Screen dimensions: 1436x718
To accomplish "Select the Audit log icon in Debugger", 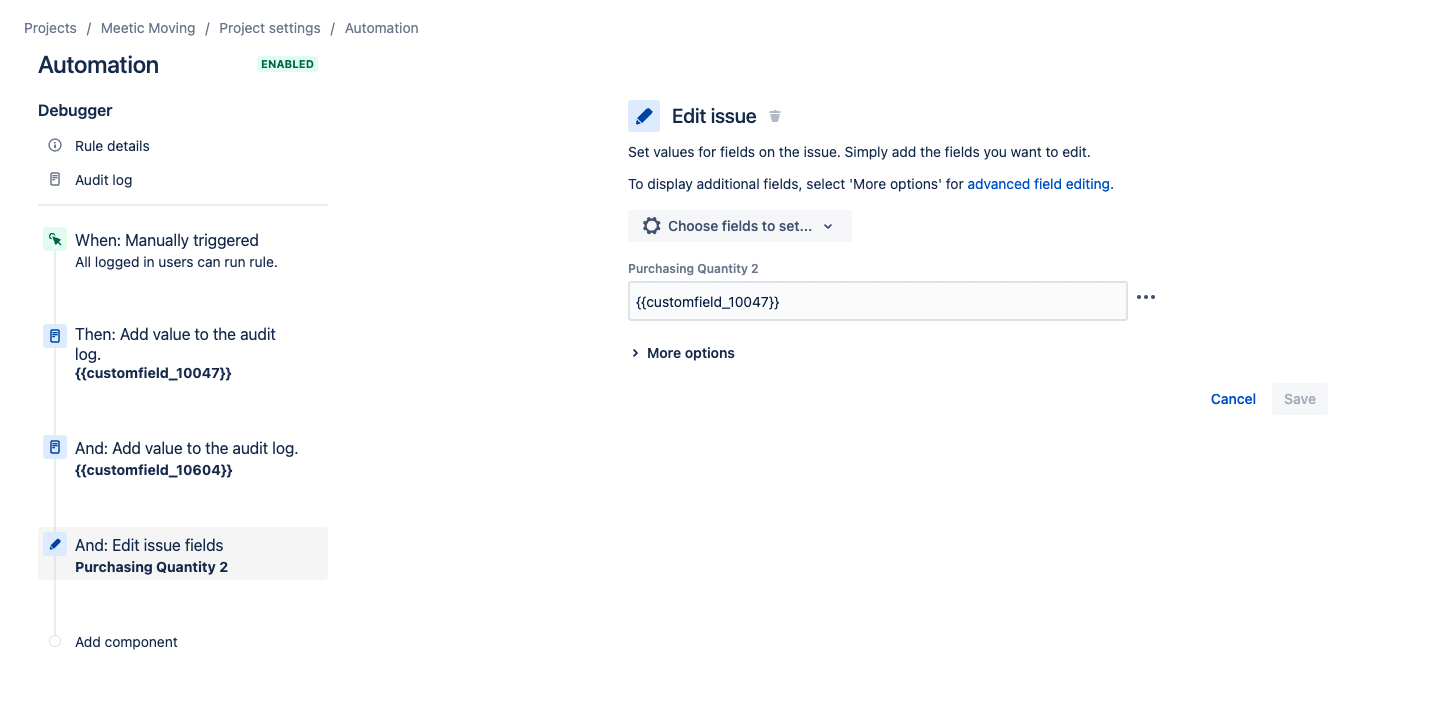I will pyautogui.click(x=55, y=179).
